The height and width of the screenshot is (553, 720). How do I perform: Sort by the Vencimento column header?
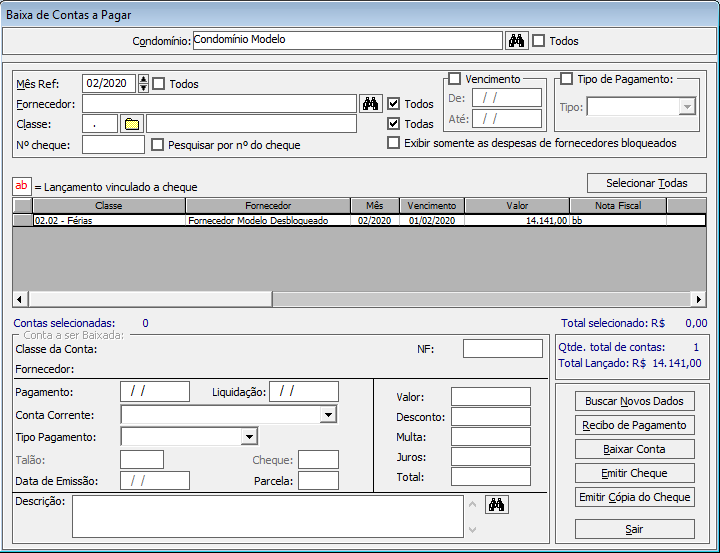(x=432, y=205)
